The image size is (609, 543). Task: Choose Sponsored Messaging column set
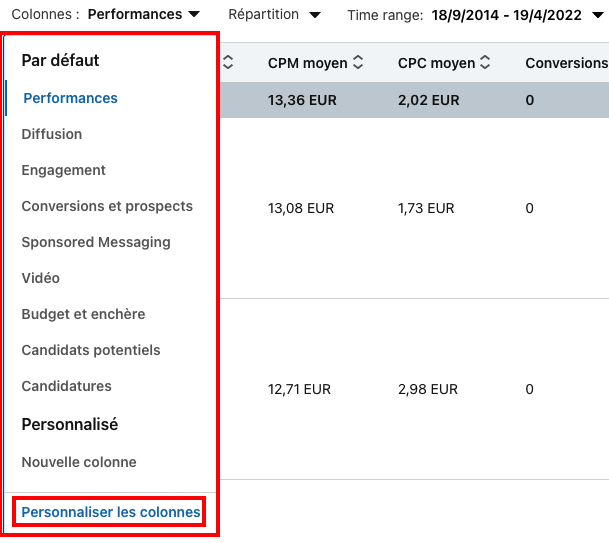tap(96, 242)
